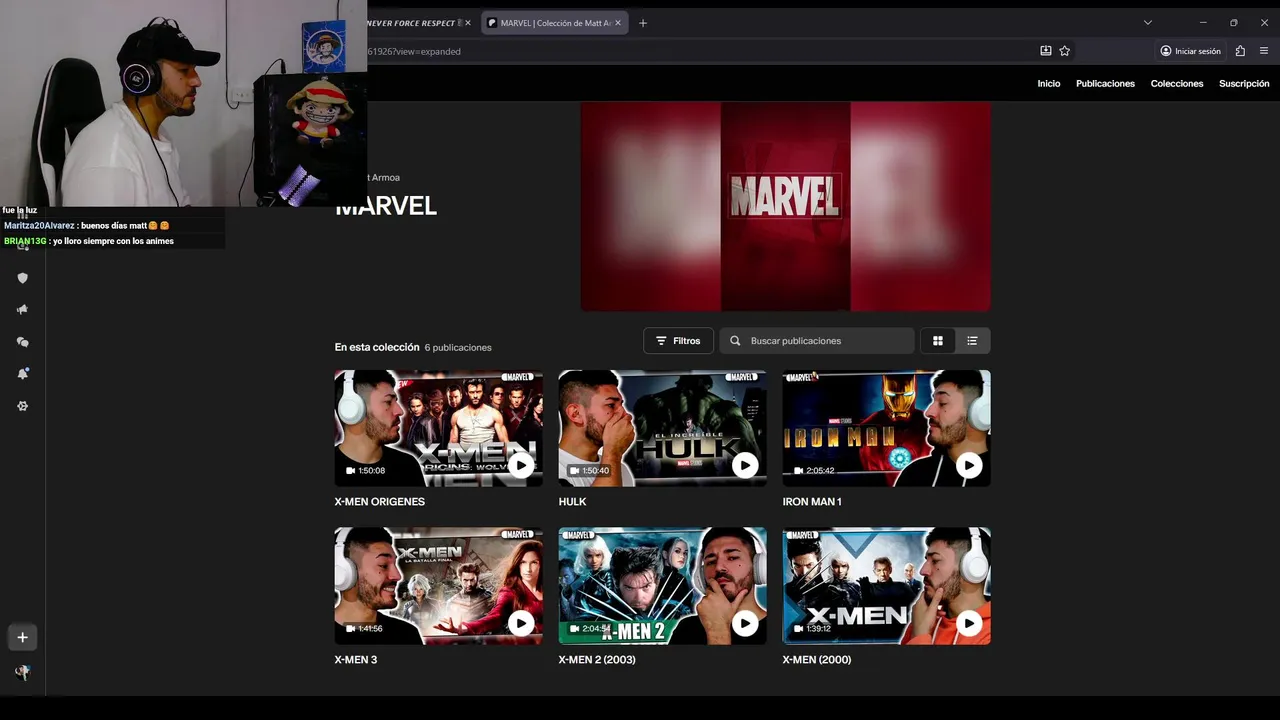Open the megaphone announcements icon in sidebar
Screen dimensions: 1280x720
(x=22, y=310)
